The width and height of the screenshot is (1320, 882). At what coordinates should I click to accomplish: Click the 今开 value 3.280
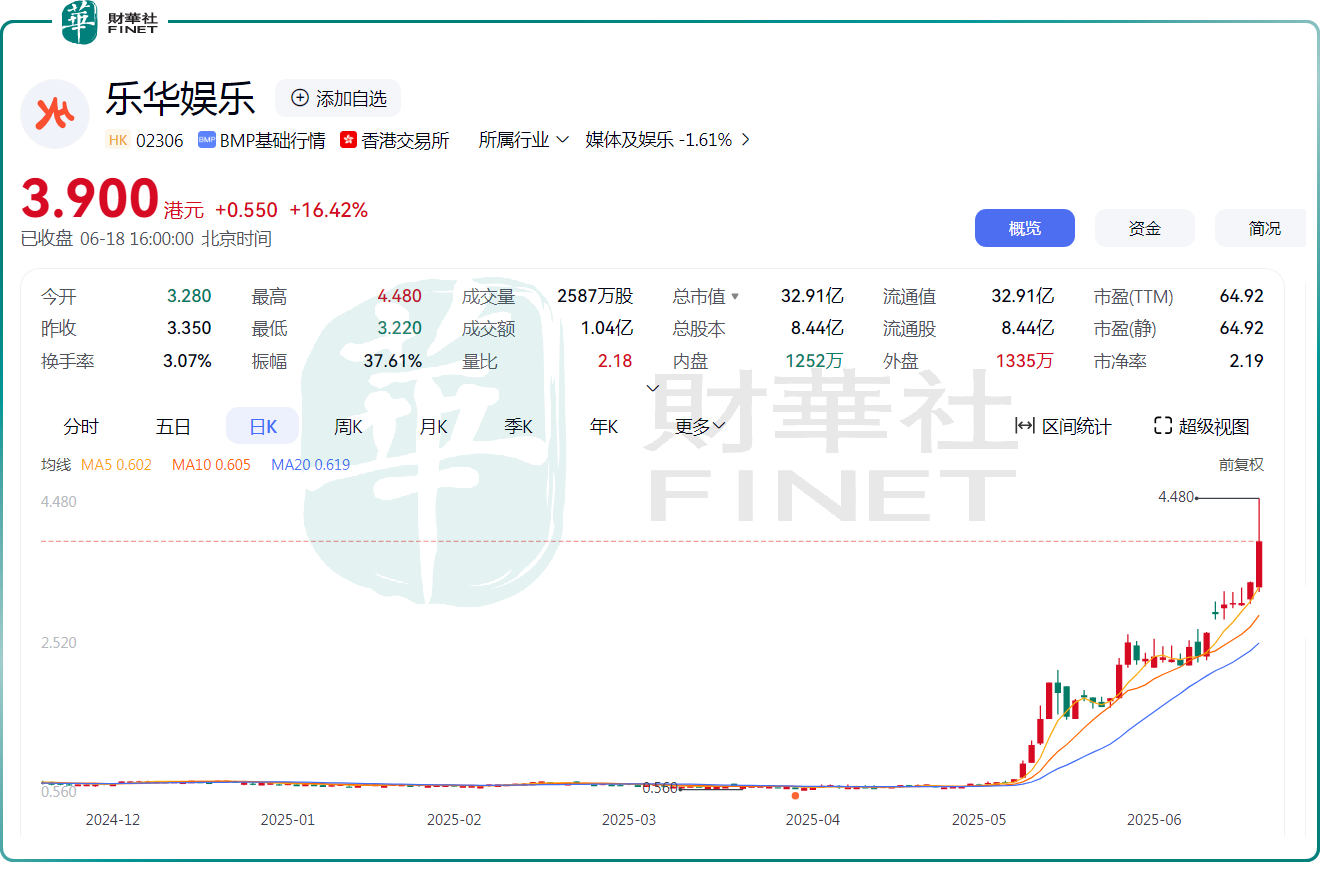point(189,297)
